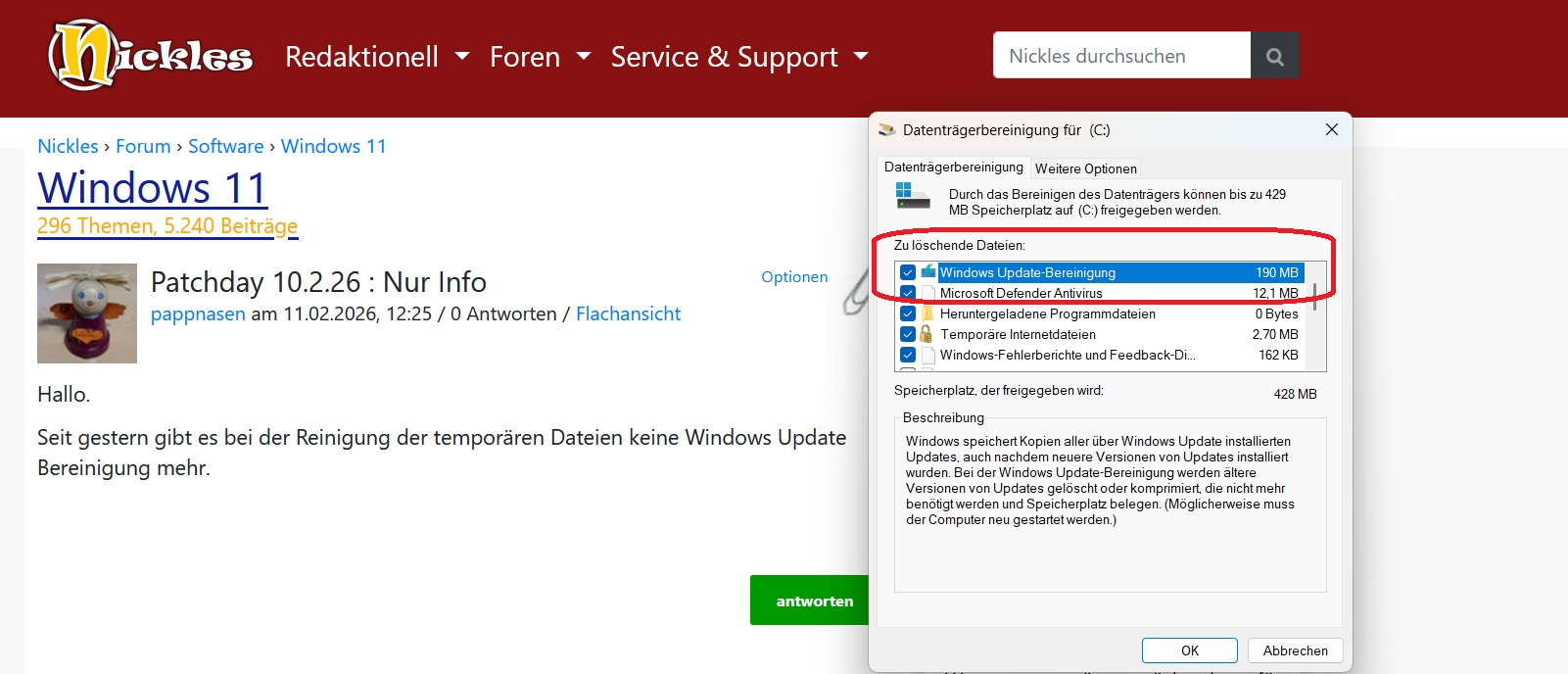Click the Nickles logo
1568x674 pixels.
[x=150, y=56]
